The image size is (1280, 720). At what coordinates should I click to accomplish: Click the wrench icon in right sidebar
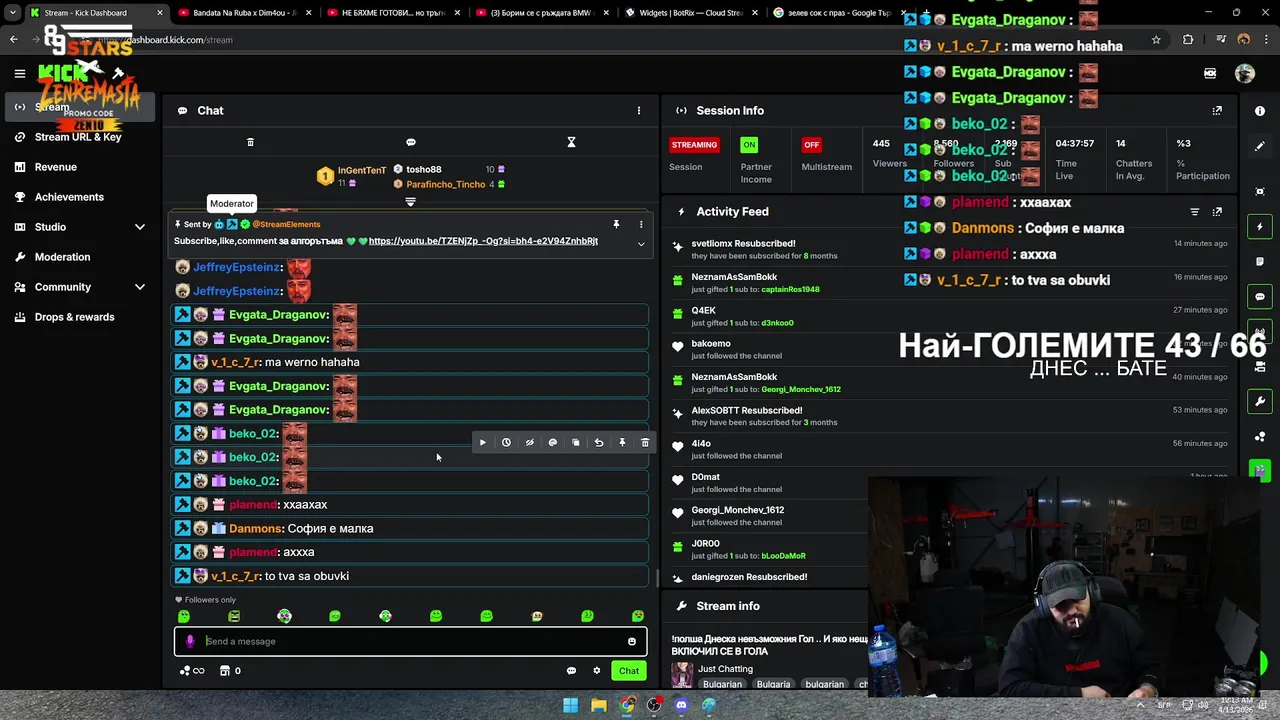point(1260,401)
